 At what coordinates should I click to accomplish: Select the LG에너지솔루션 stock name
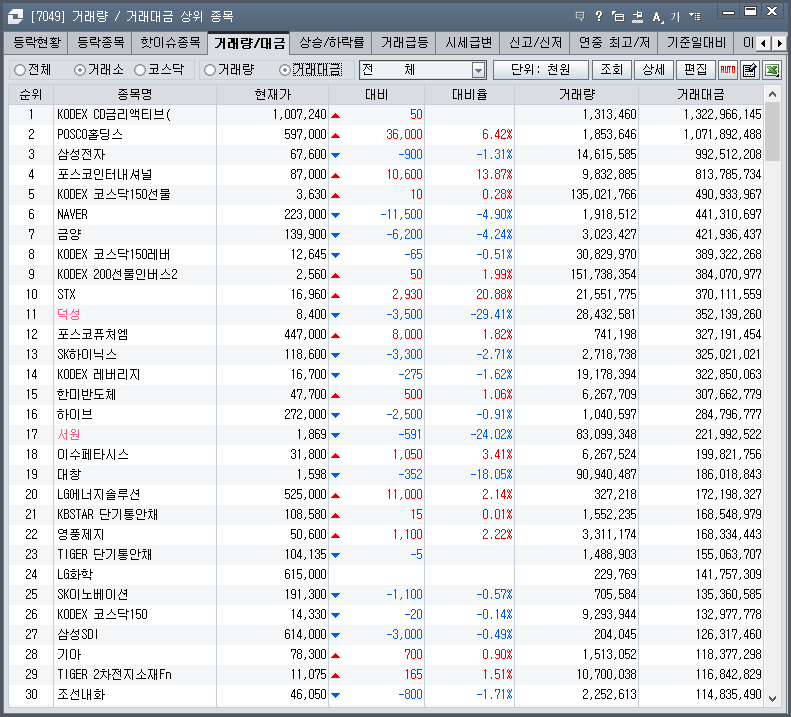pos(98,494)
